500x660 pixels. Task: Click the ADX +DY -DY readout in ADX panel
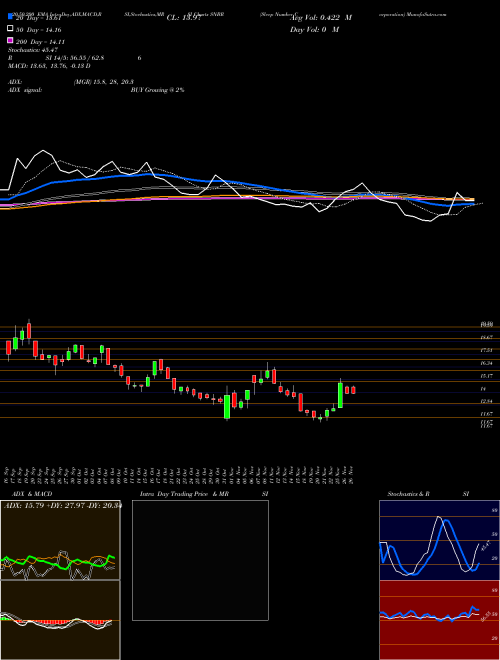click(63, 505)
